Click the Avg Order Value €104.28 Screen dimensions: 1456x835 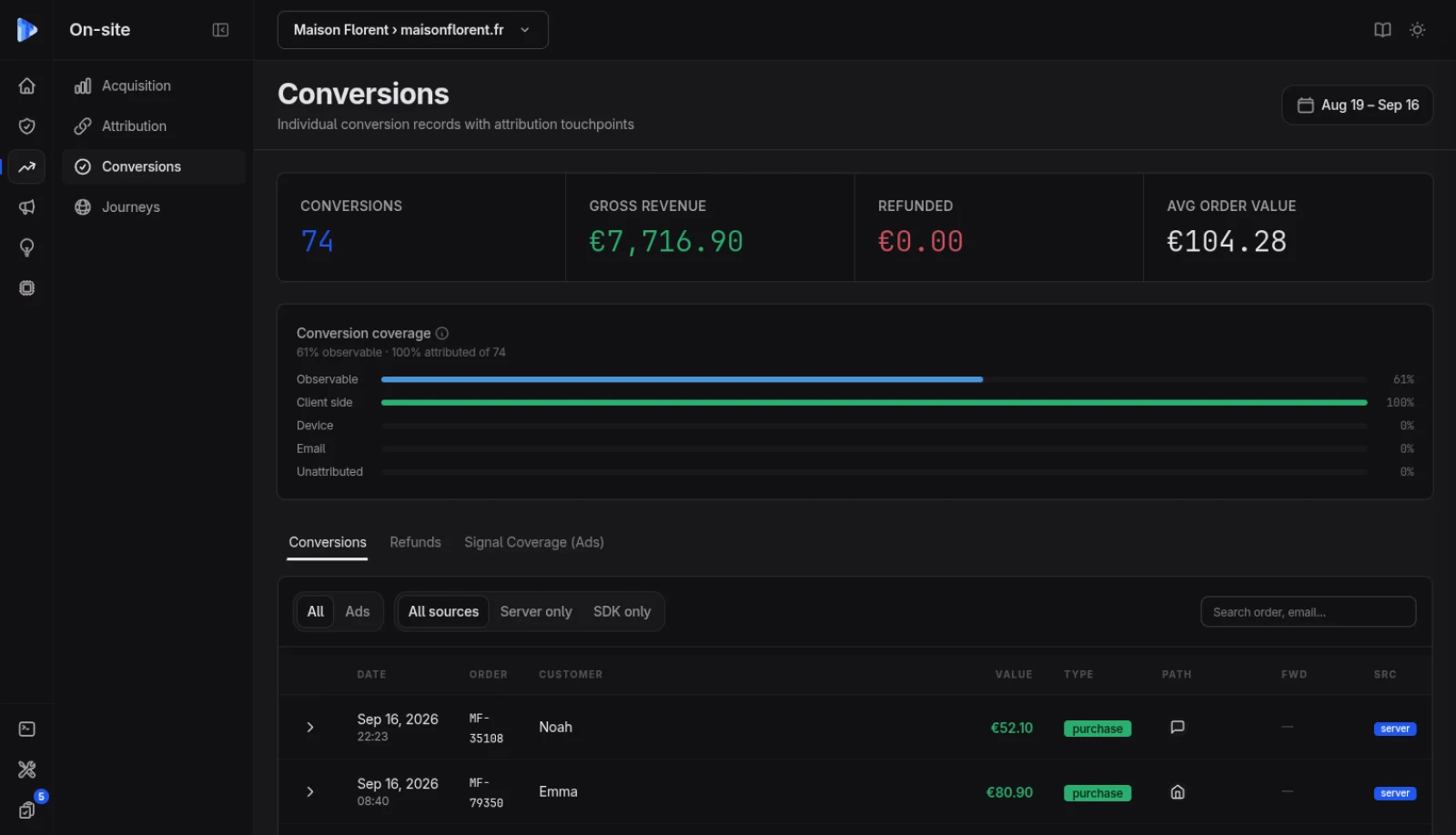1227,241
